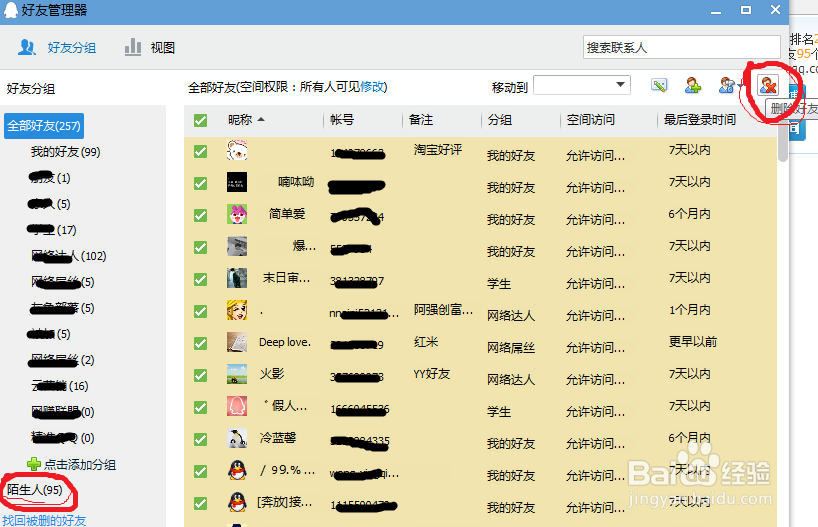Click the QQ penguin avatar of [奔放]接 row
Screen dimensions: 818x527
click(237, 502)
